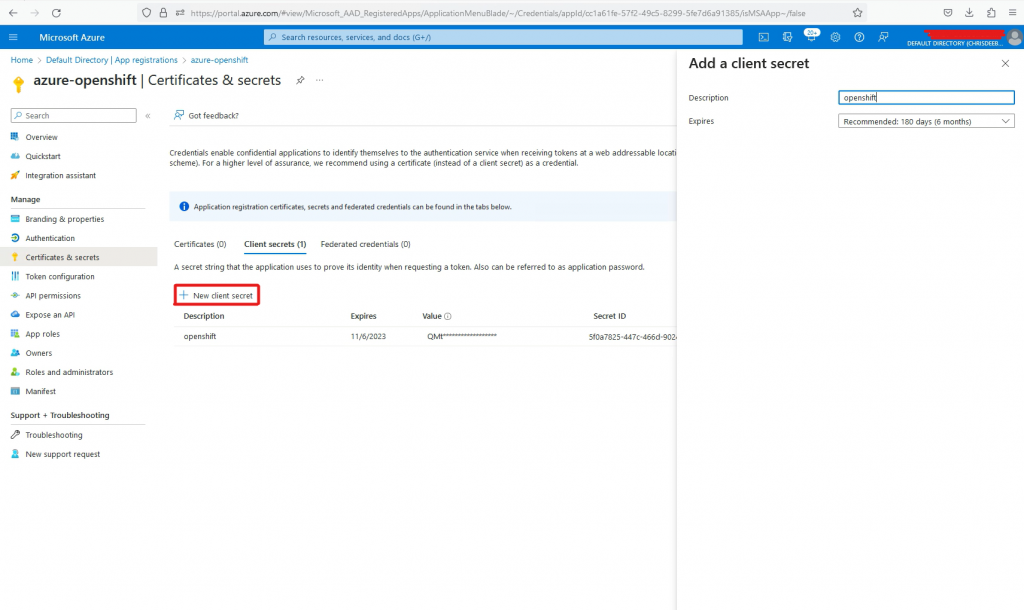
Task: Open the top-bar Feedback icon
Action: [883, 37]
